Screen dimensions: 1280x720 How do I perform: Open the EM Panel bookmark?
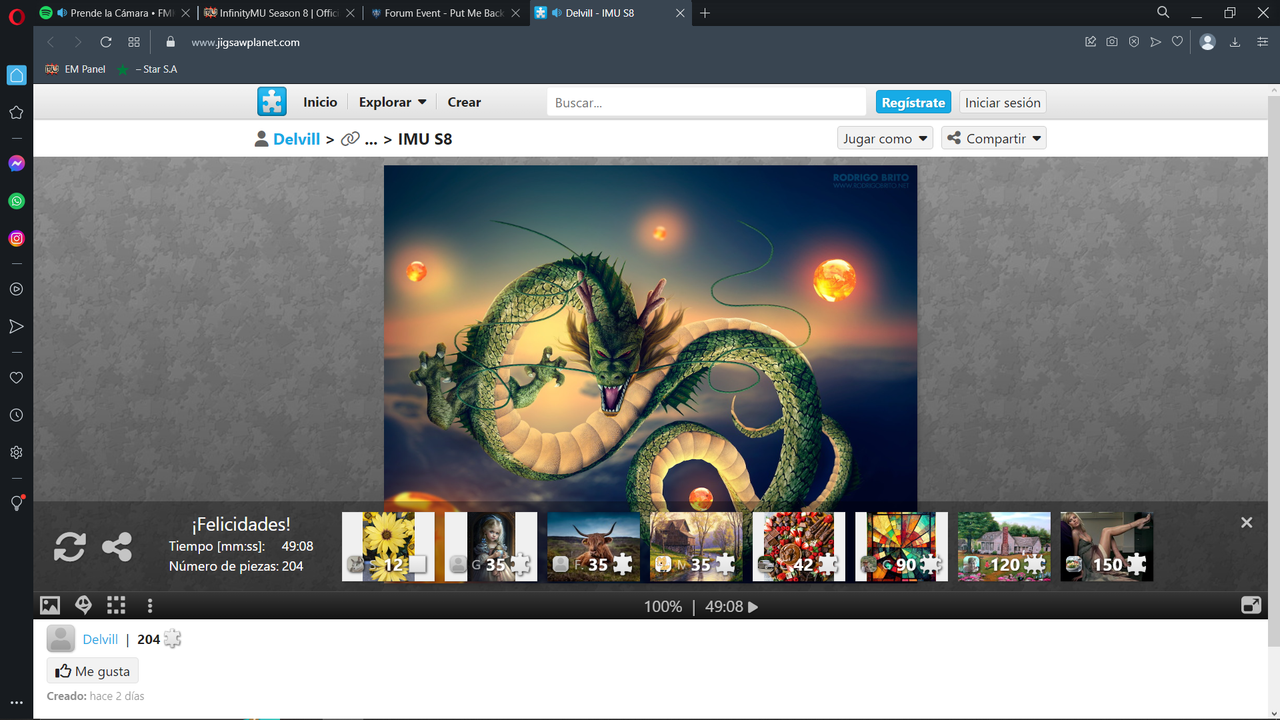coord(76,69)
